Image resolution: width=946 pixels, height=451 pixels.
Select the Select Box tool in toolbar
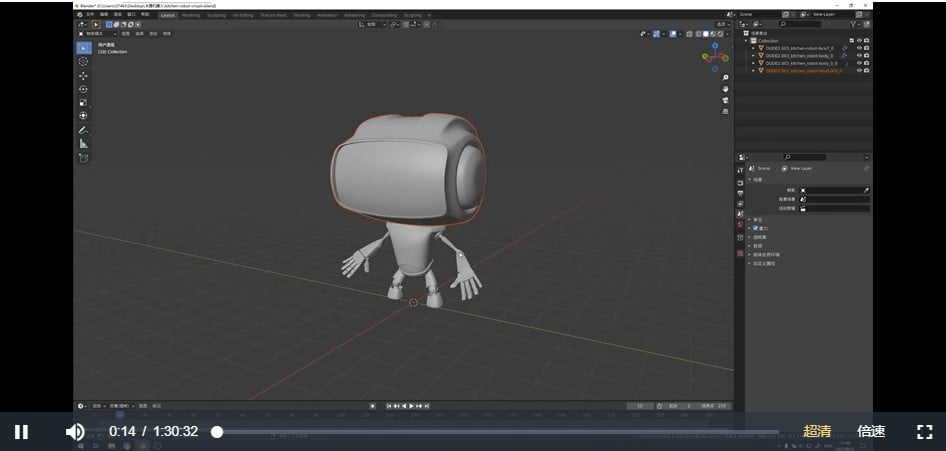point(83,48)
